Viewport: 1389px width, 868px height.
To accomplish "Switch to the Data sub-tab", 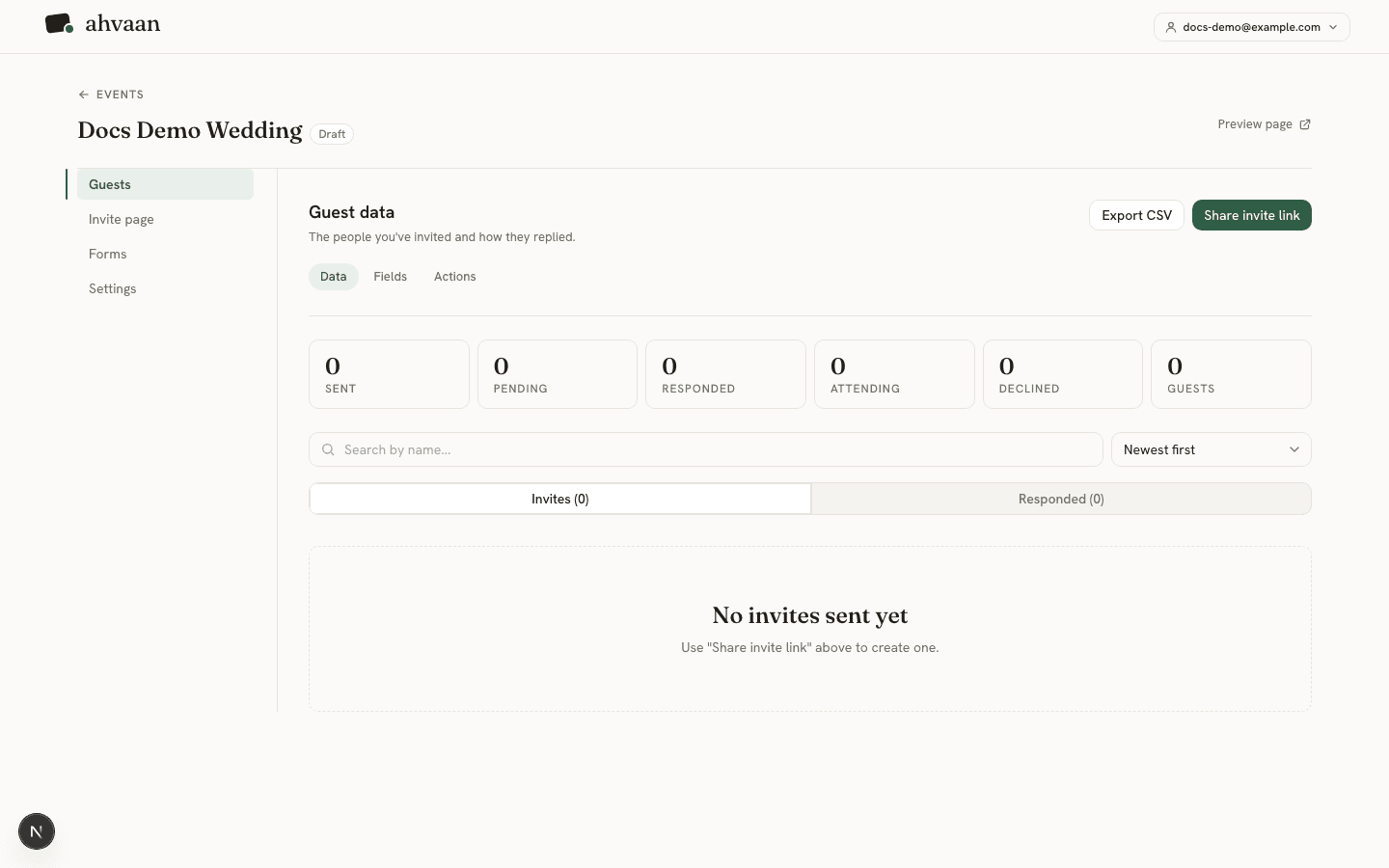I will pyautogui.click(x=334, y=277).
